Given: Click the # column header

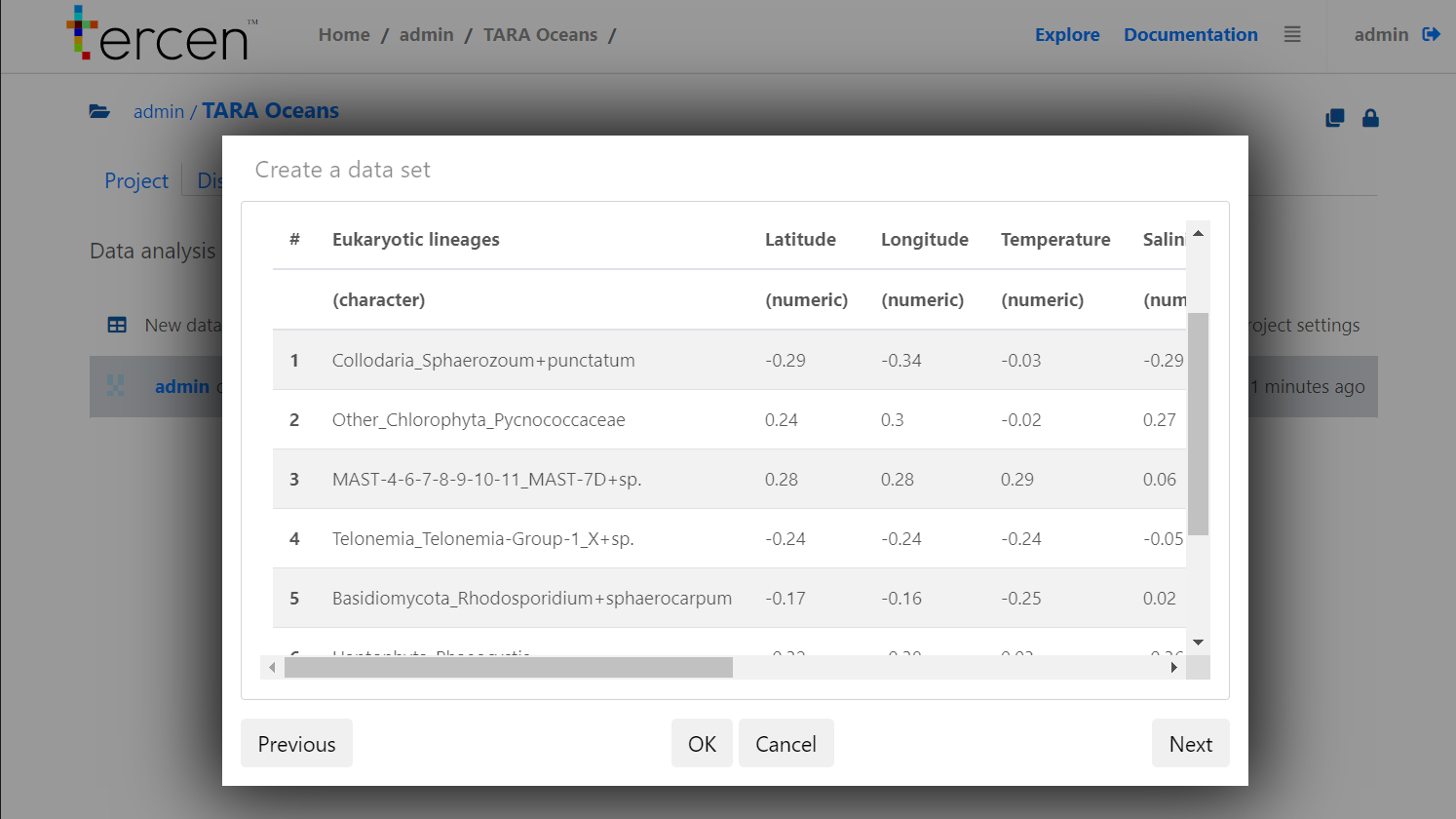Looking at the screenshot, I should (x=294, y=240).
